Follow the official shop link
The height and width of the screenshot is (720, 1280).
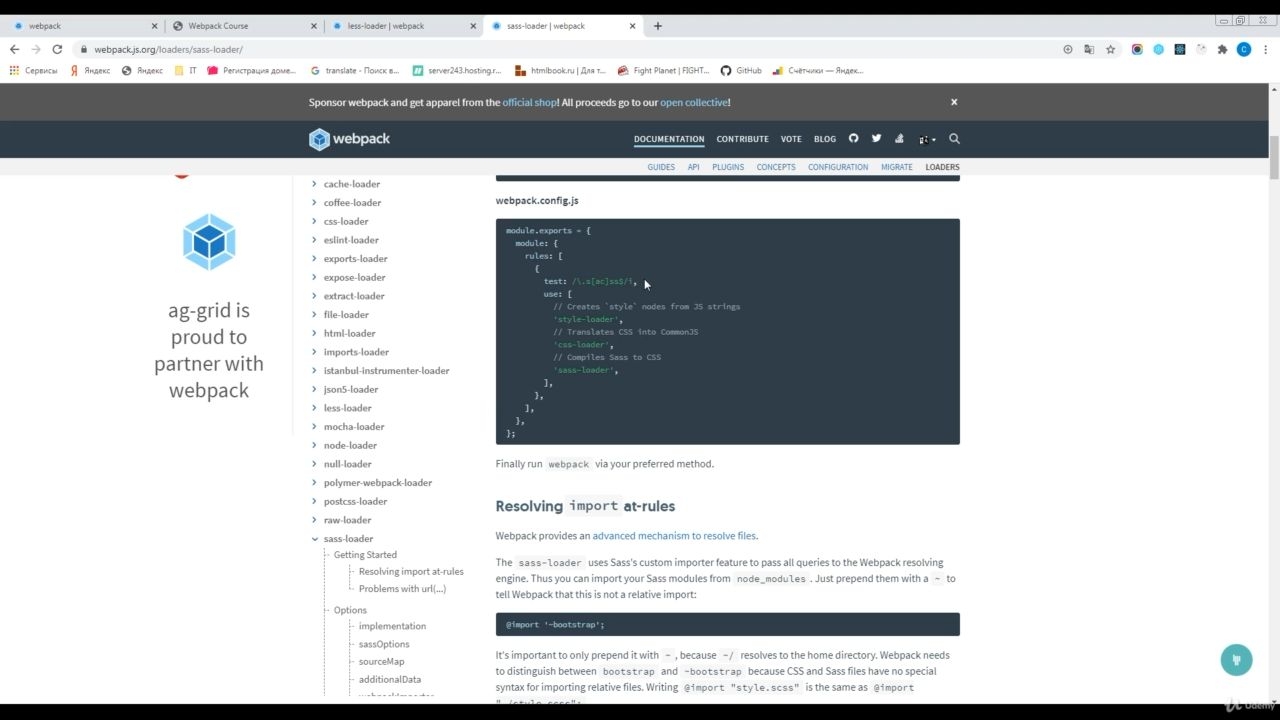pyautogui.click(x=530, y=102)
